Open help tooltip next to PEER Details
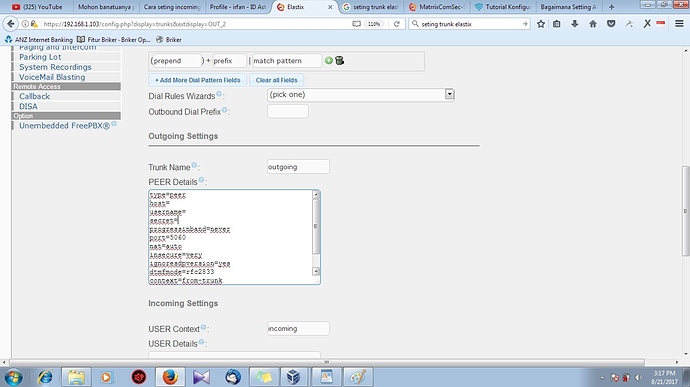 (x=201, y=180)
